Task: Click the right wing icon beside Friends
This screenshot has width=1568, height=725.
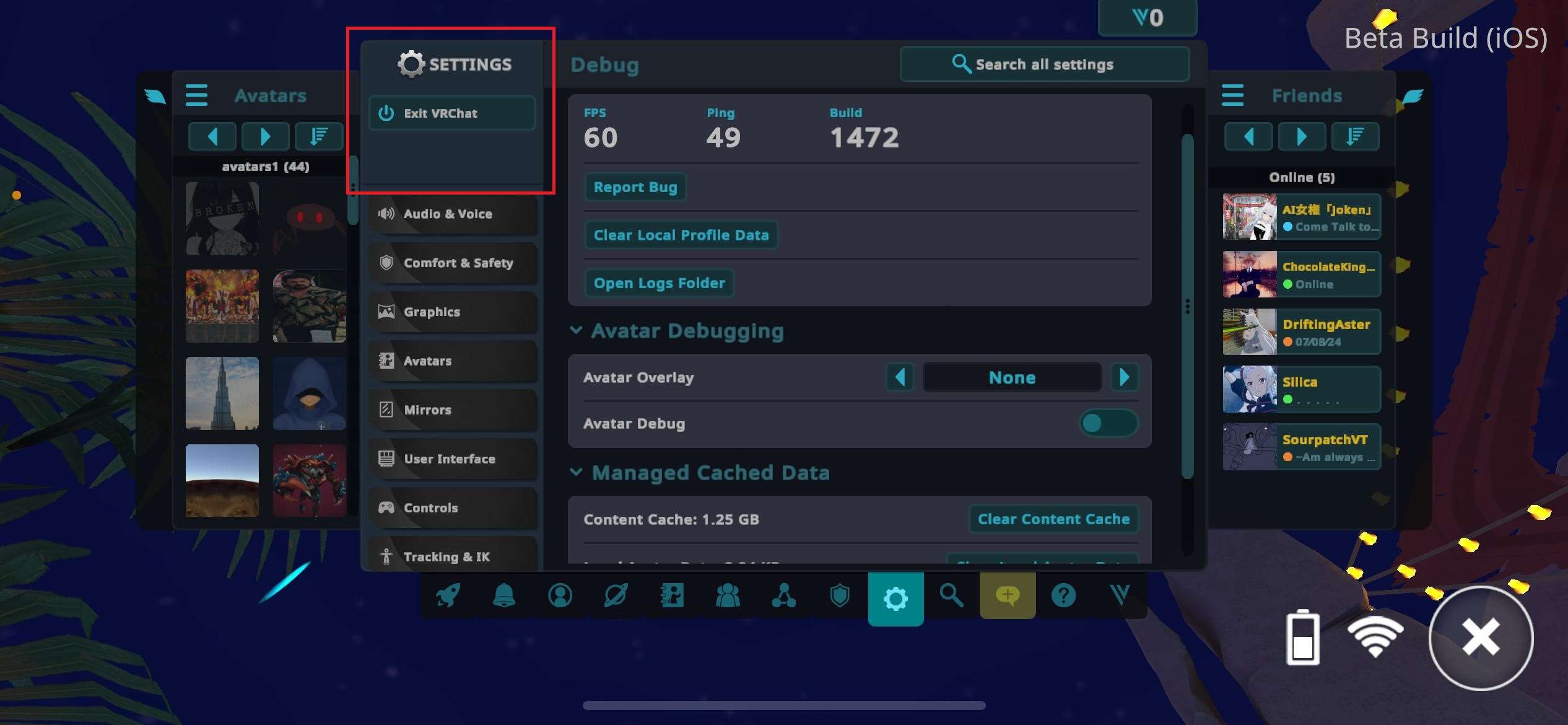Action: 1413,96
